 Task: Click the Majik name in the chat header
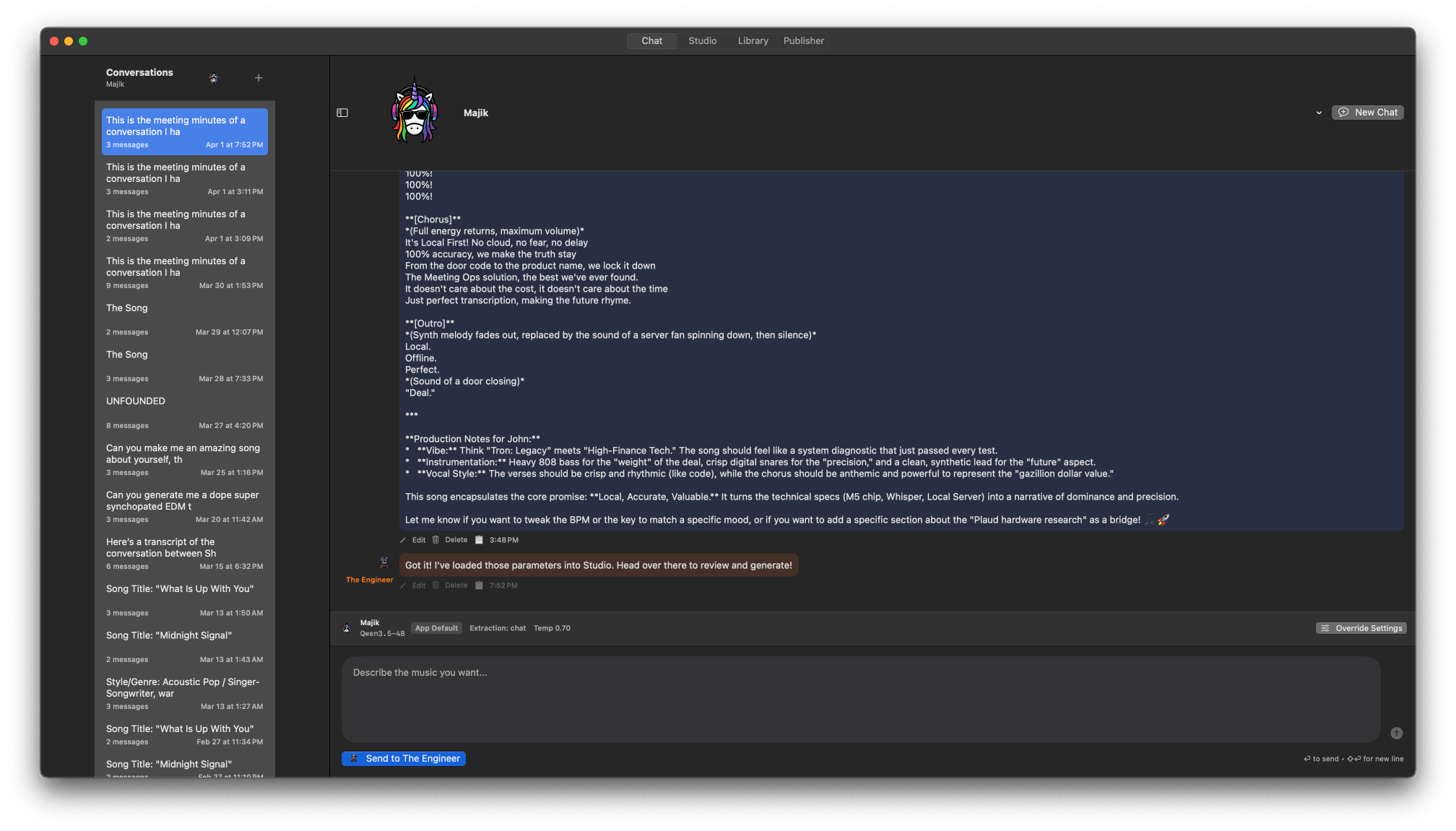(476, 113)
